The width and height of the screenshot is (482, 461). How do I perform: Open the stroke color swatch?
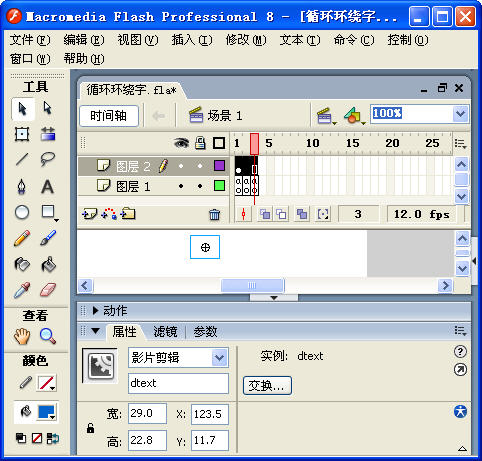tap(47, 383)
